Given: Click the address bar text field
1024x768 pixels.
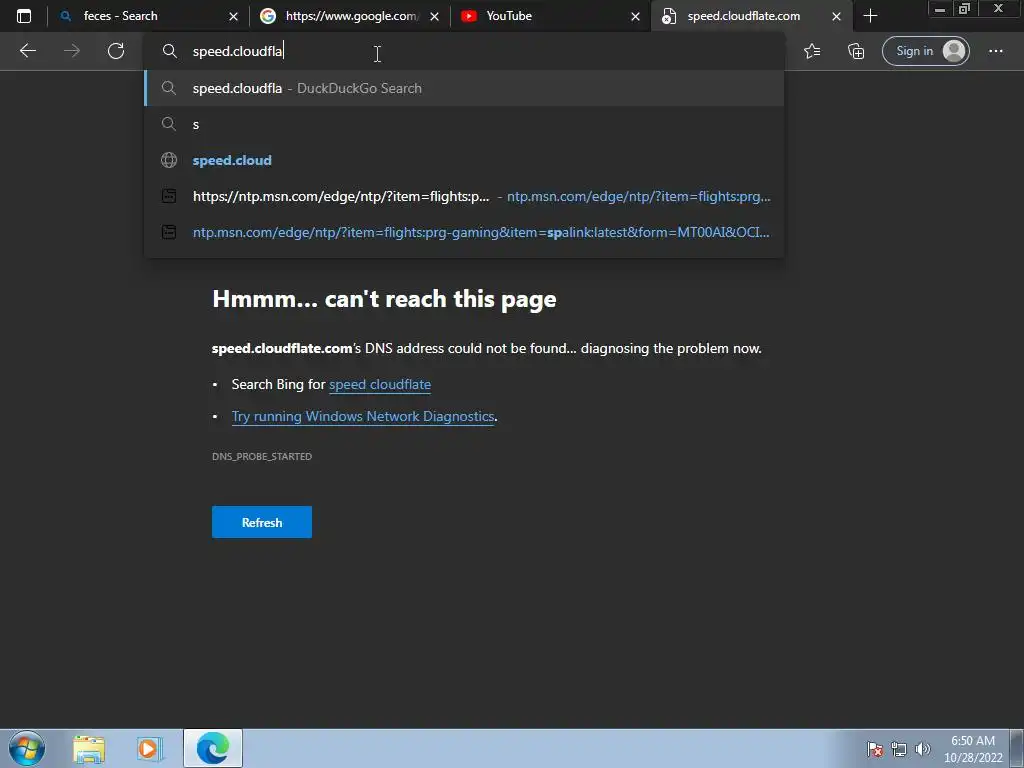Looking at the screenshot, I should click(x=464, y=51).
